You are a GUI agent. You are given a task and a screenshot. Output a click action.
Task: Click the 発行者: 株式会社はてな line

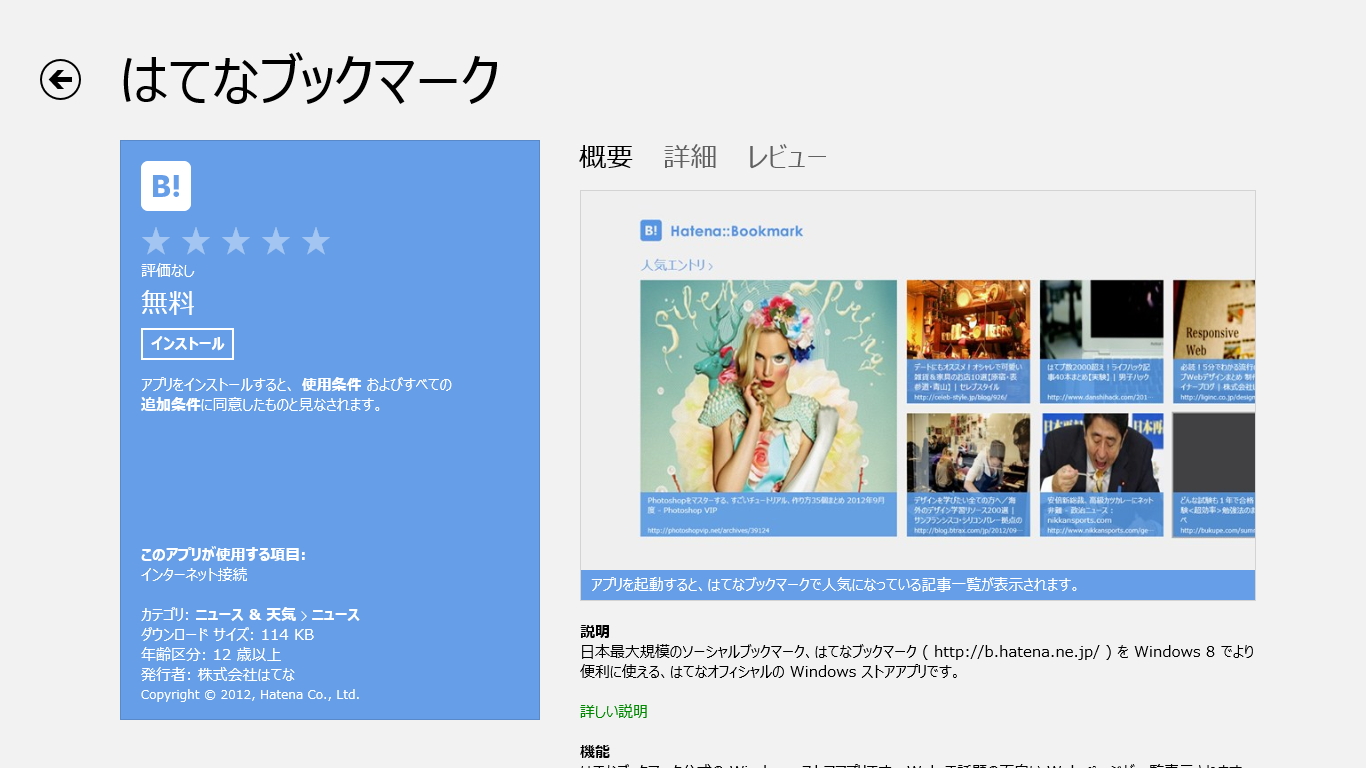218,675
